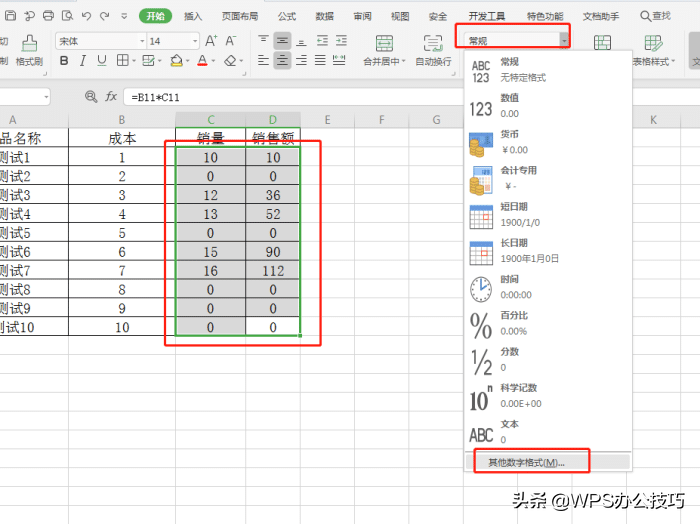Image resolution: width=700 pixels, height=524 pixels.
Task: Select column E header
Action: pos(327,120)
